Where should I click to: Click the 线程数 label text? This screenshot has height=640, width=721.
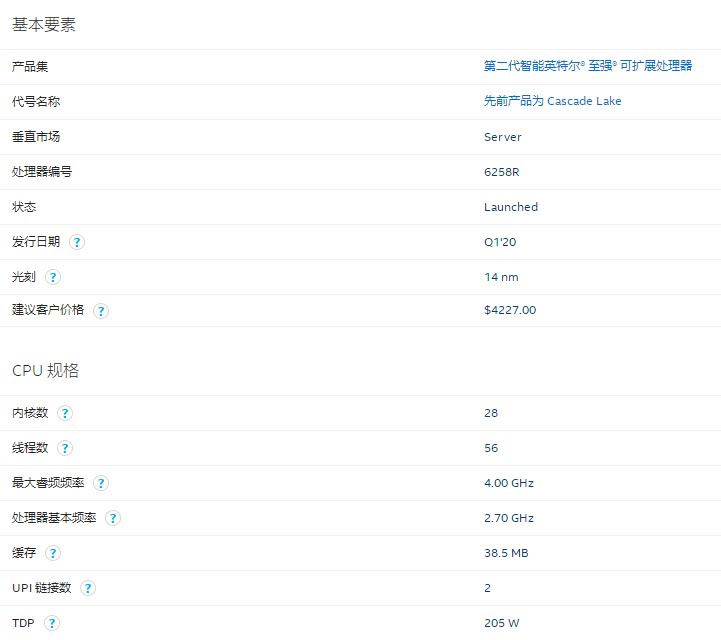point(30,447)
